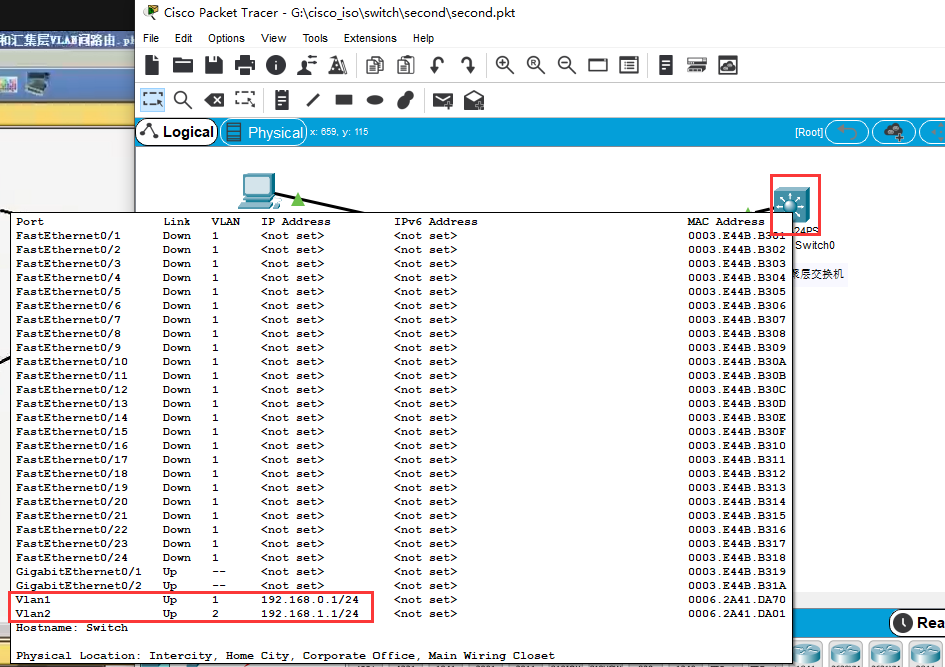Click the Hostname: Switch line

[x=72, y=627]
